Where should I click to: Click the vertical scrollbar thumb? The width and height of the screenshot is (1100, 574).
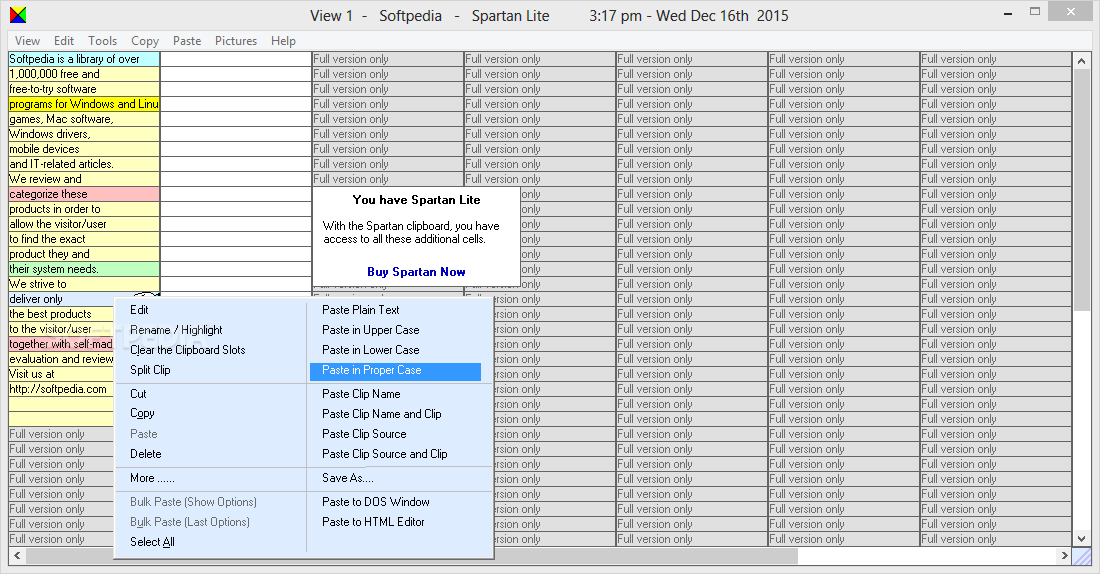(1081, 191)
